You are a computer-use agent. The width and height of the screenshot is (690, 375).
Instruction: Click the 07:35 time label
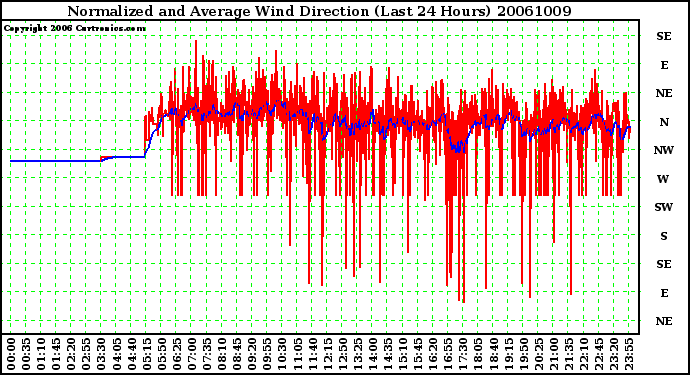tap(207, 354)
